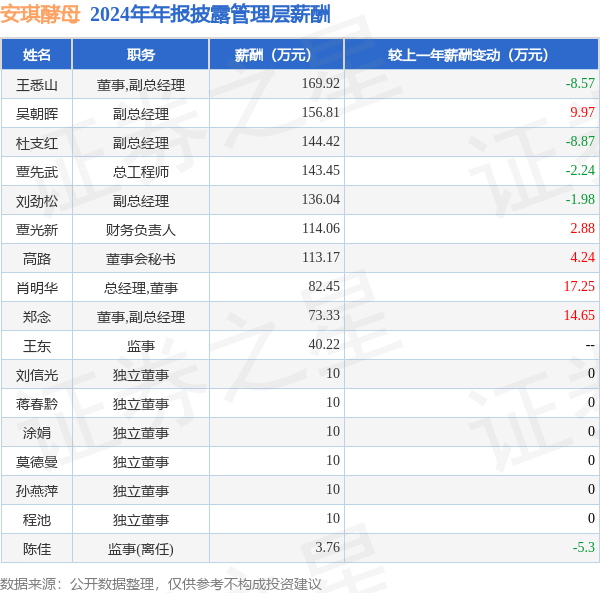
Task: Click salary value 113.17
Action: point(320,257)
